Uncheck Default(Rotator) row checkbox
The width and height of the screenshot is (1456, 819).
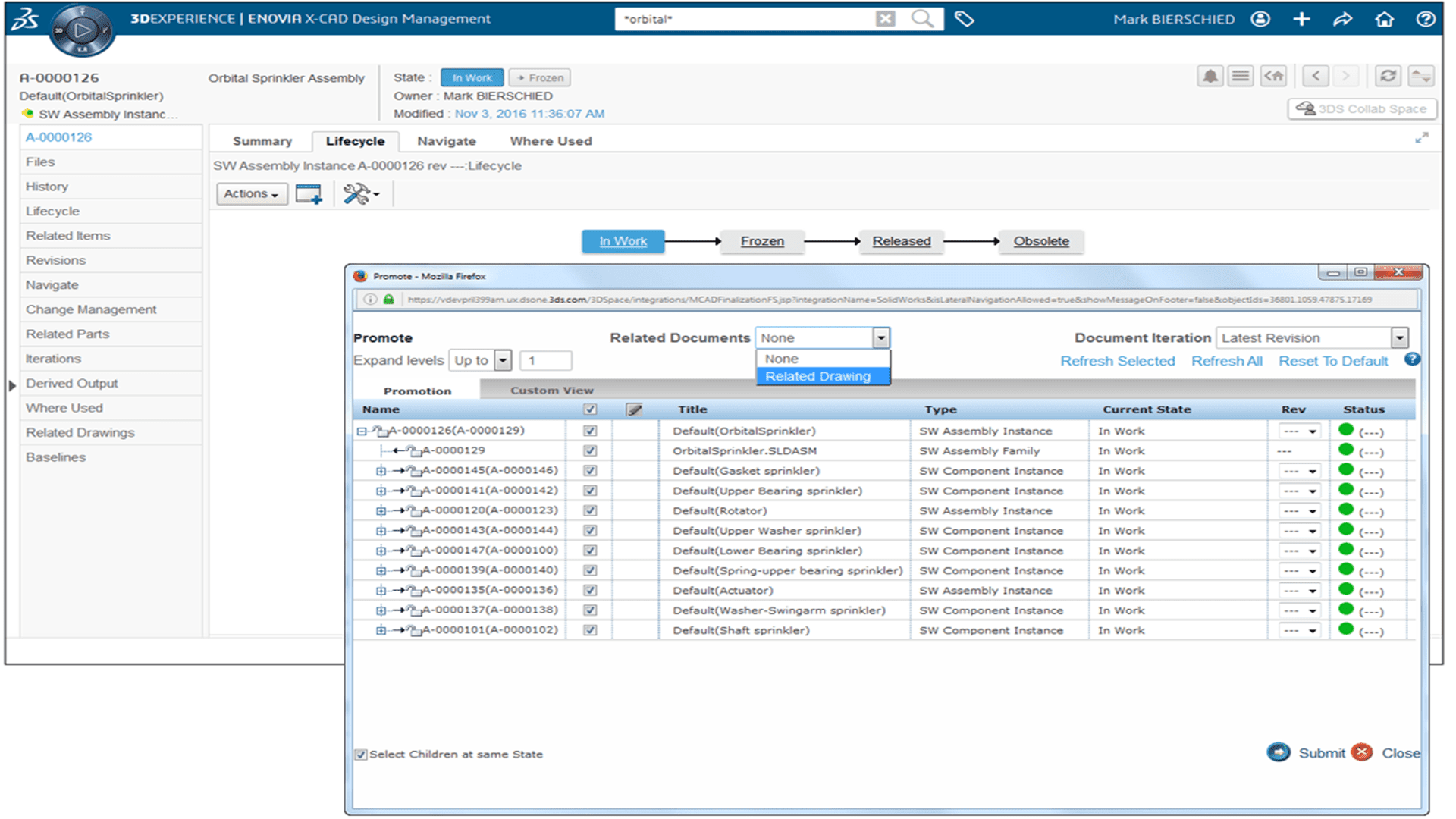(590, 511)
